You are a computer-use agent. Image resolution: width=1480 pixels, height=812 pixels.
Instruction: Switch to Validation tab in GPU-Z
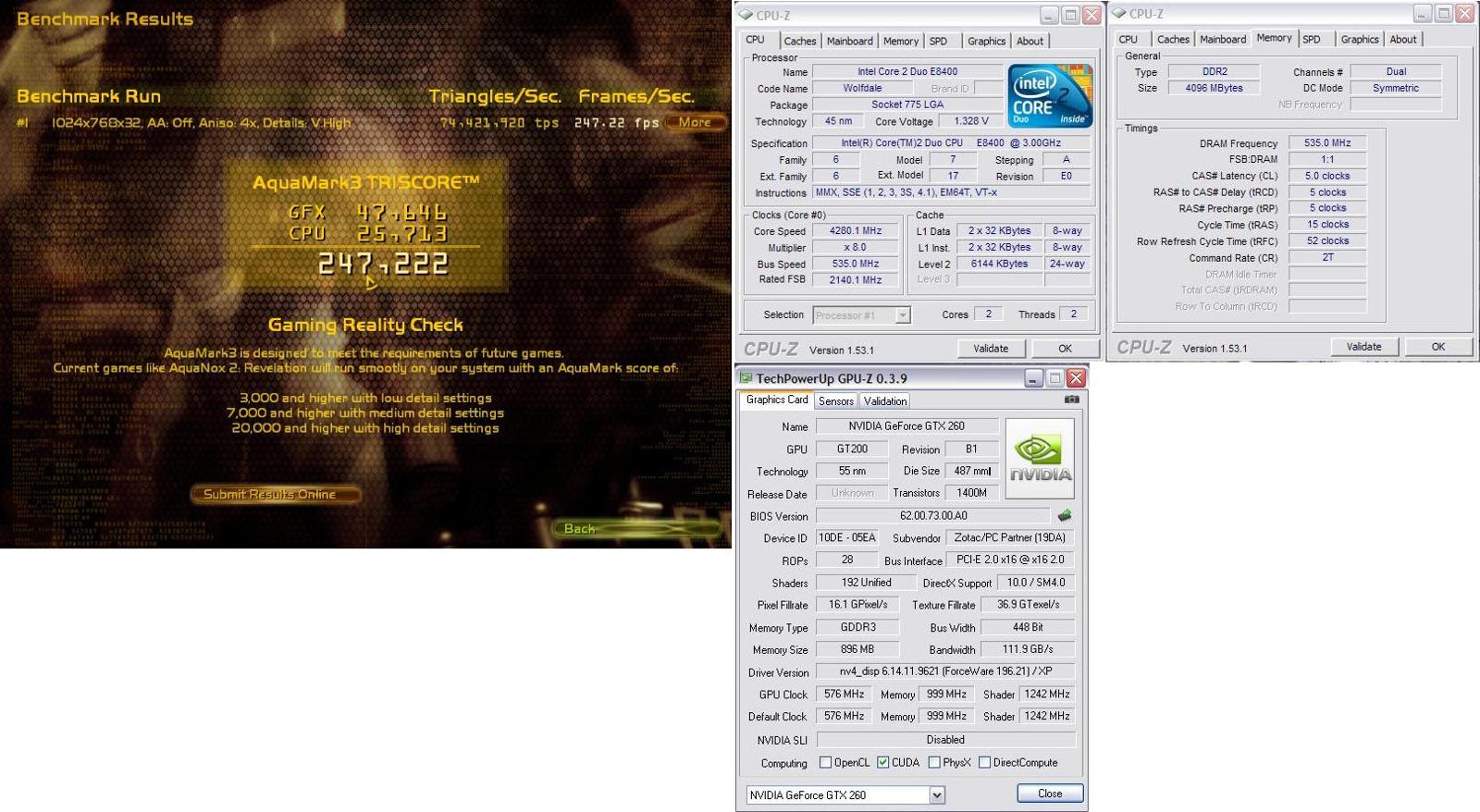[x=885, y=400]
